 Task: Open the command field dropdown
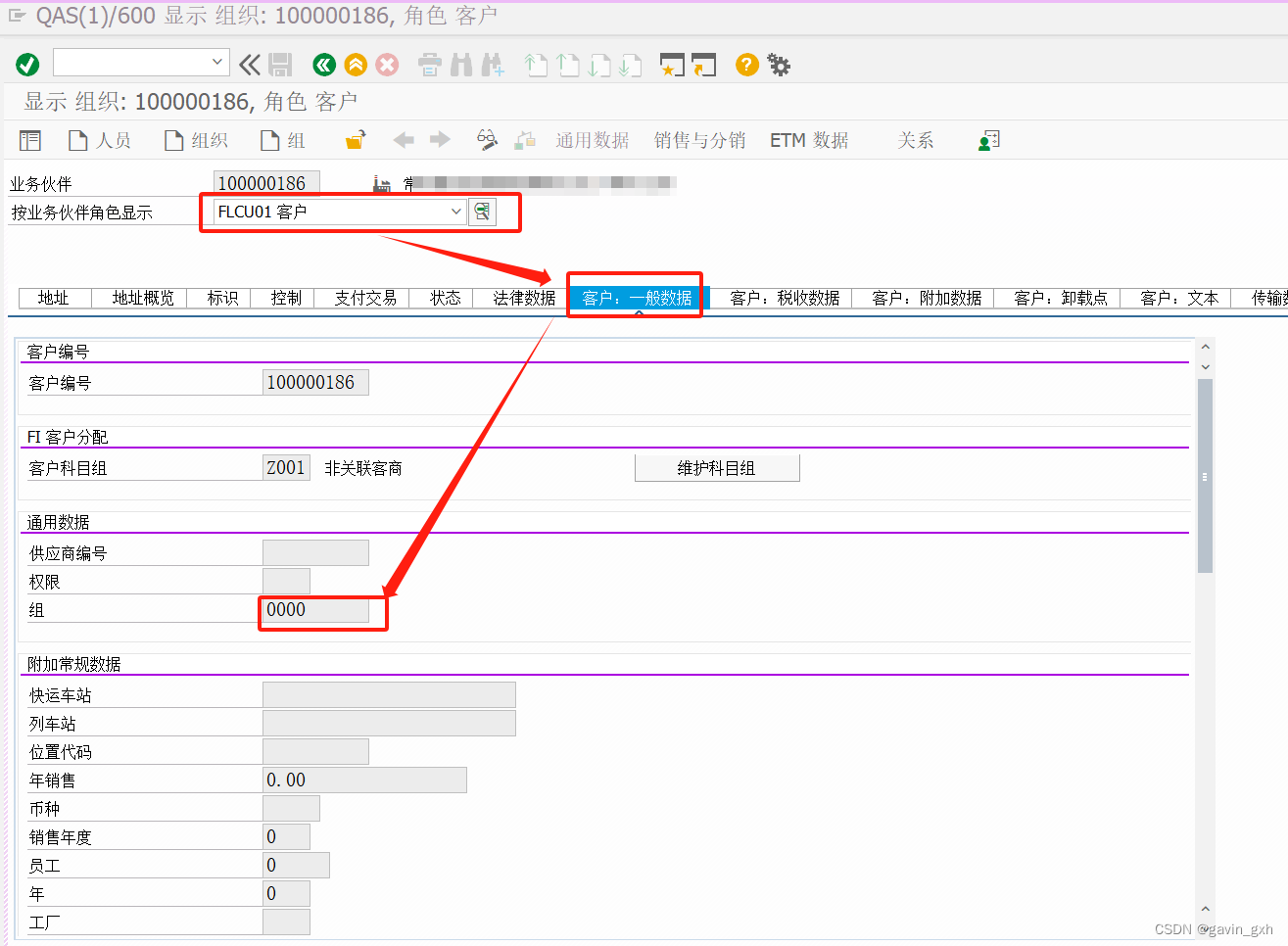[217, 63]
